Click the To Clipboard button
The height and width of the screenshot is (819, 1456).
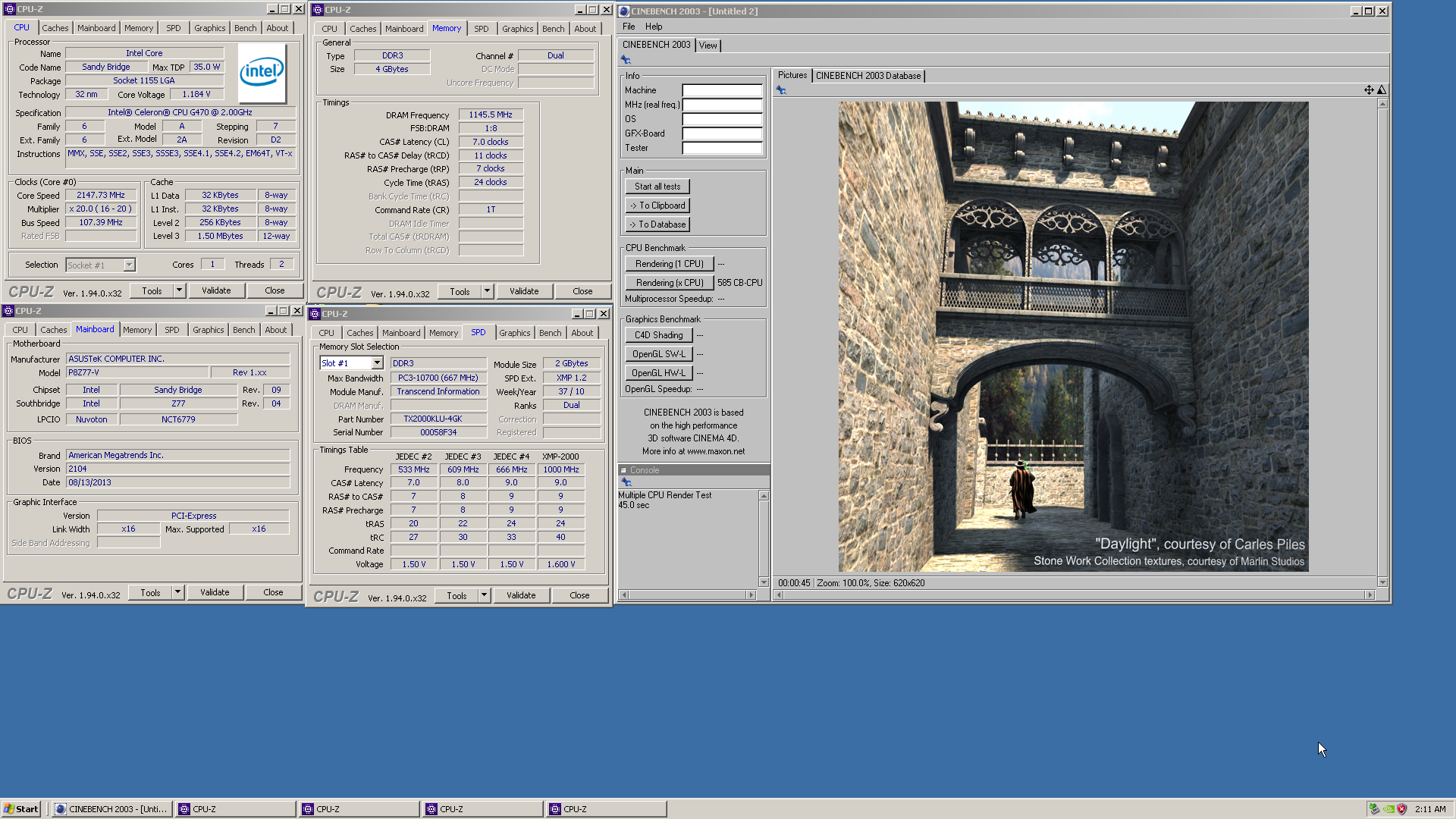click(x=657, y=206)
